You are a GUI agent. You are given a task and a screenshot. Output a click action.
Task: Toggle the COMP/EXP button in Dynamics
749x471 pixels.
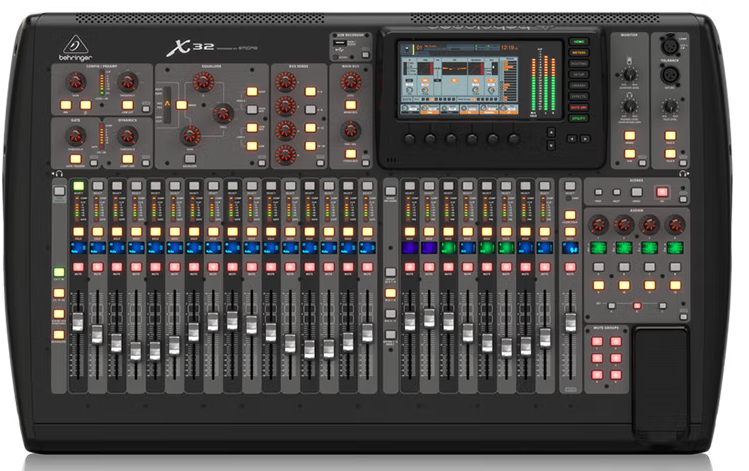coord(128,158)
